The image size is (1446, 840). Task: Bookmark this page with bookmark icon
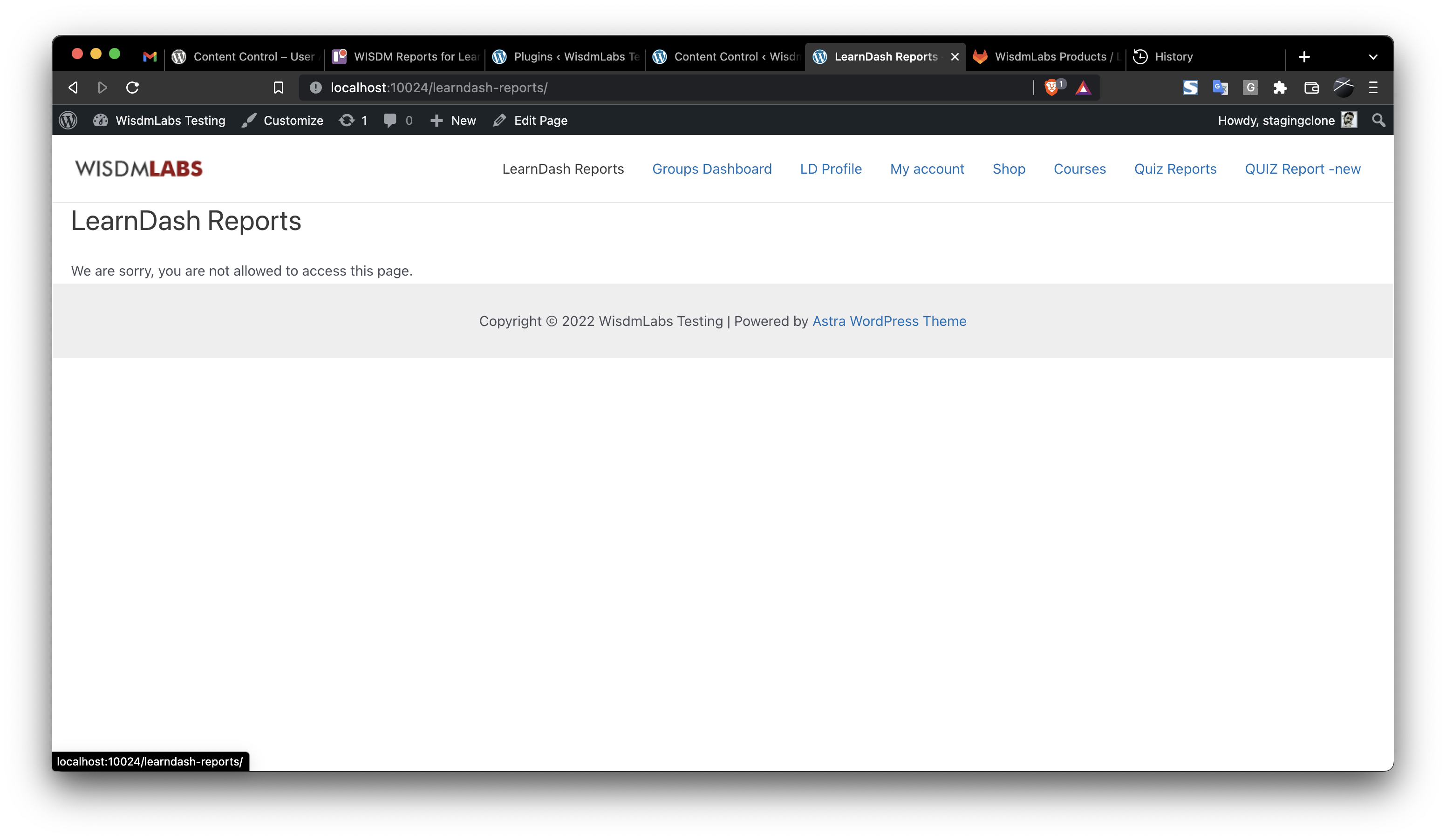point(278,88)
